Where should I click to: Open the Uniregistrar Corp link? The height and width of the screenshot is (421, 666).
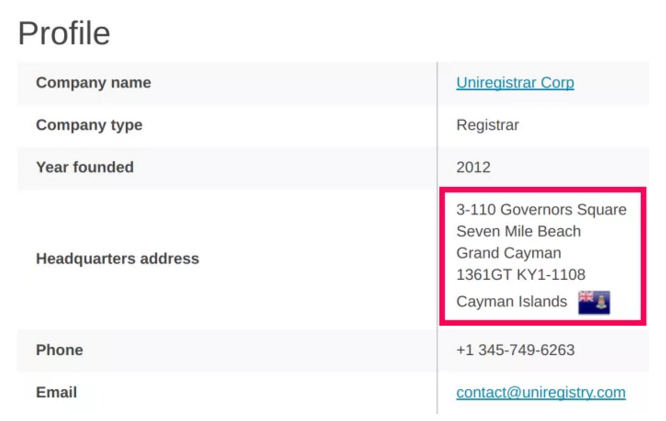coord(515,83)
